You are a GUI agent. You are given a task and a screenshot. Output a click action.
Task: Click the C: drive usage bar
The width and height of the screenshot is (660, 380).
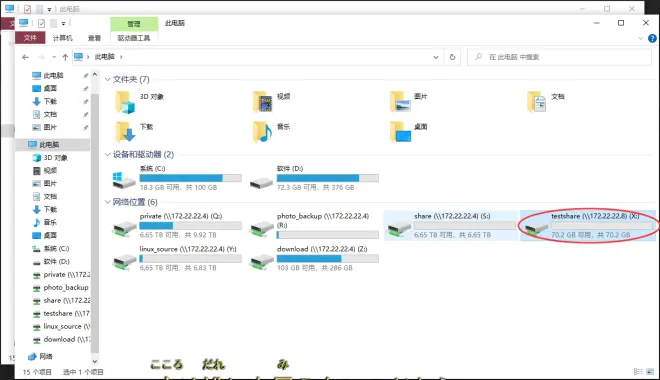(191, 178)
